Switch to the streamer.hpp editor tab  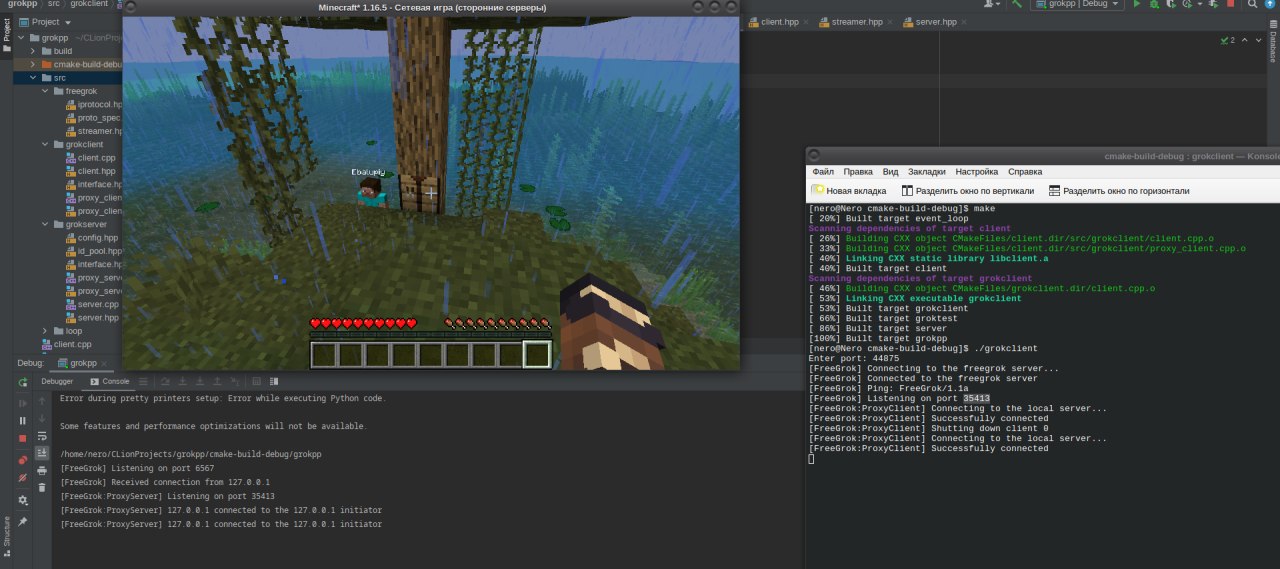(x=850, y=21)
